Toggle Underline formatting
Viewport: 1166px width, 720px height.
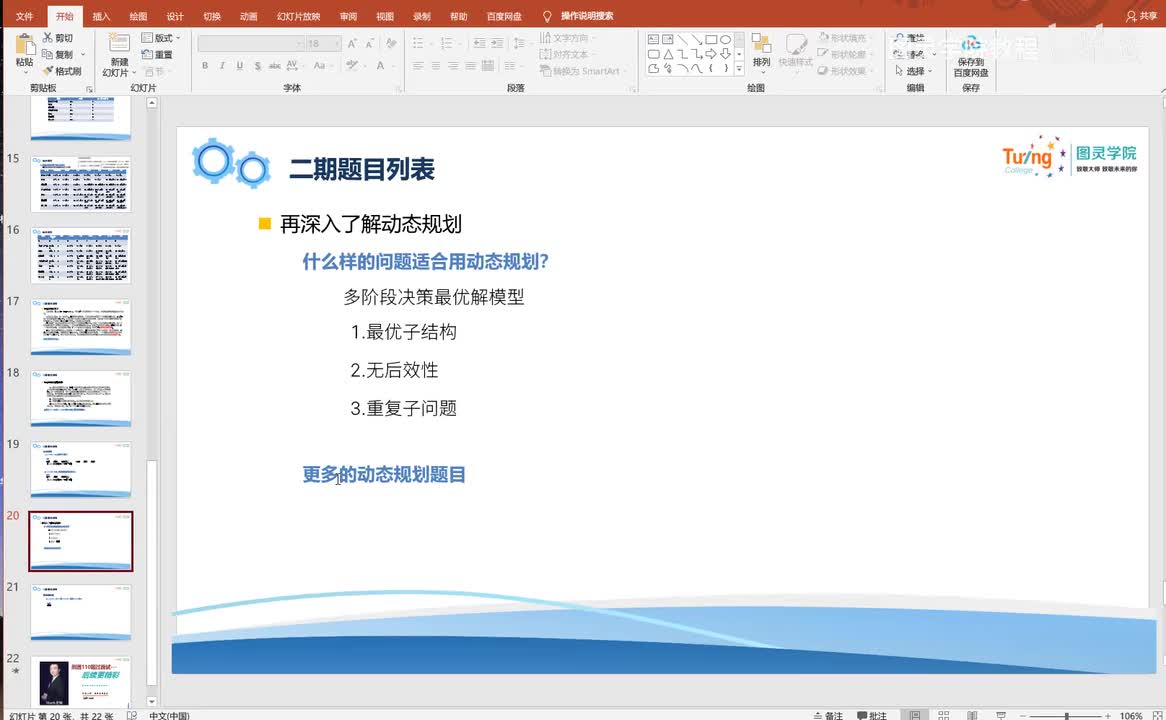239,65
